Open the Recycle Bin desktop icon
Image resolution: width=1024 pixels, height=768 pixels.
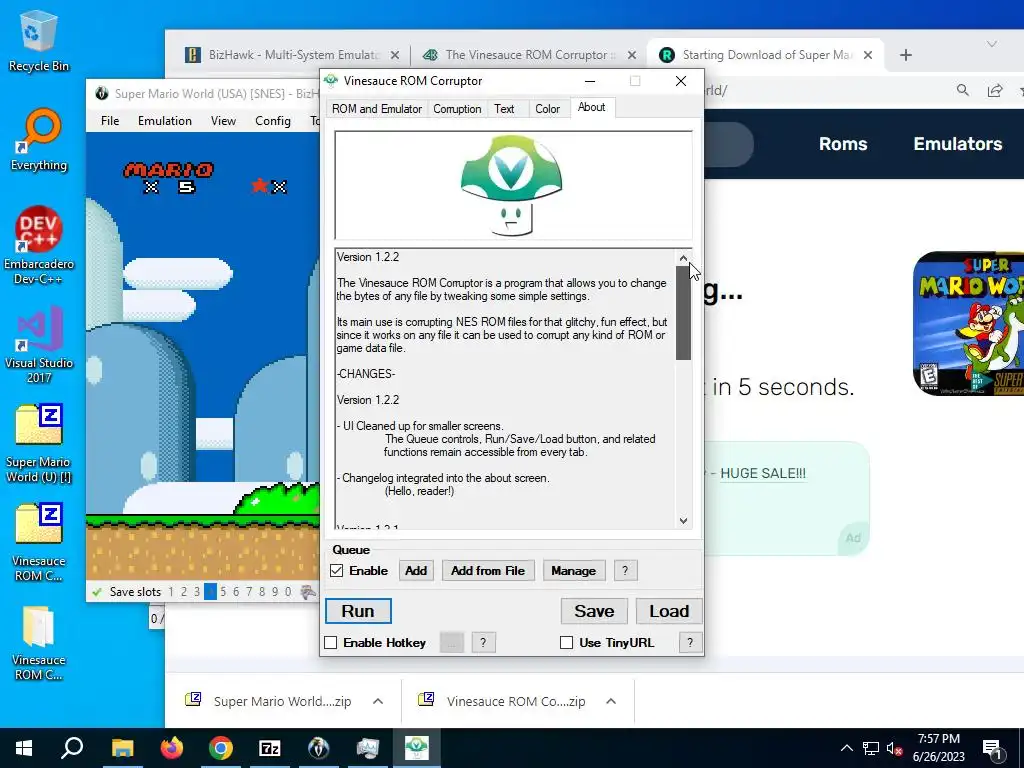(x=39, y=40)
